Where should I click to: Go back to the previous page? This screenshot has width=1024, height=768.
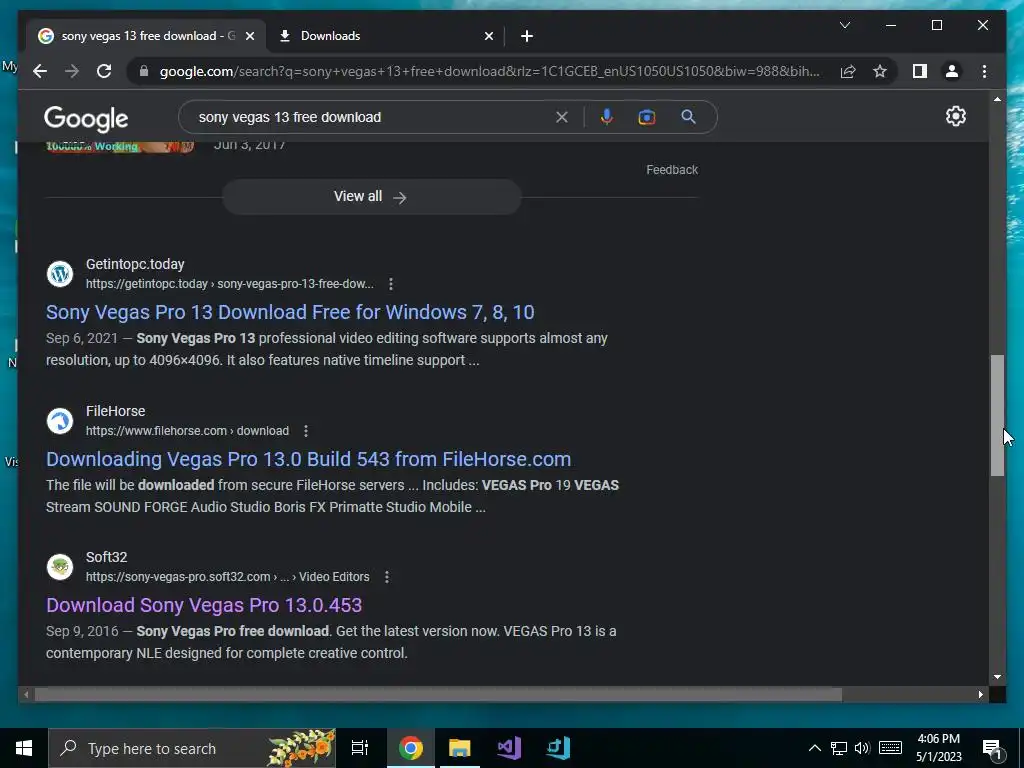click(40, 71)
